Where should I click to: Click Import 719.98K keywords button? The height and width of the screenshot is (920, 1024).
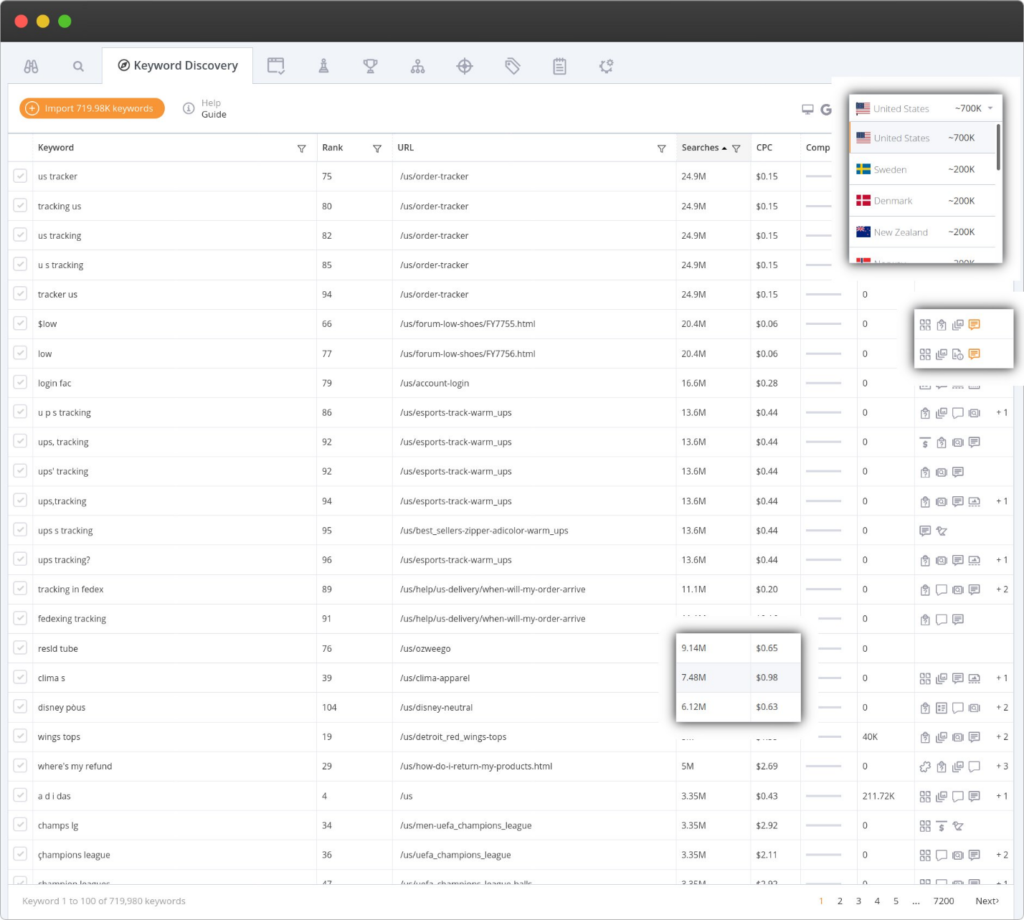(91, 108)
